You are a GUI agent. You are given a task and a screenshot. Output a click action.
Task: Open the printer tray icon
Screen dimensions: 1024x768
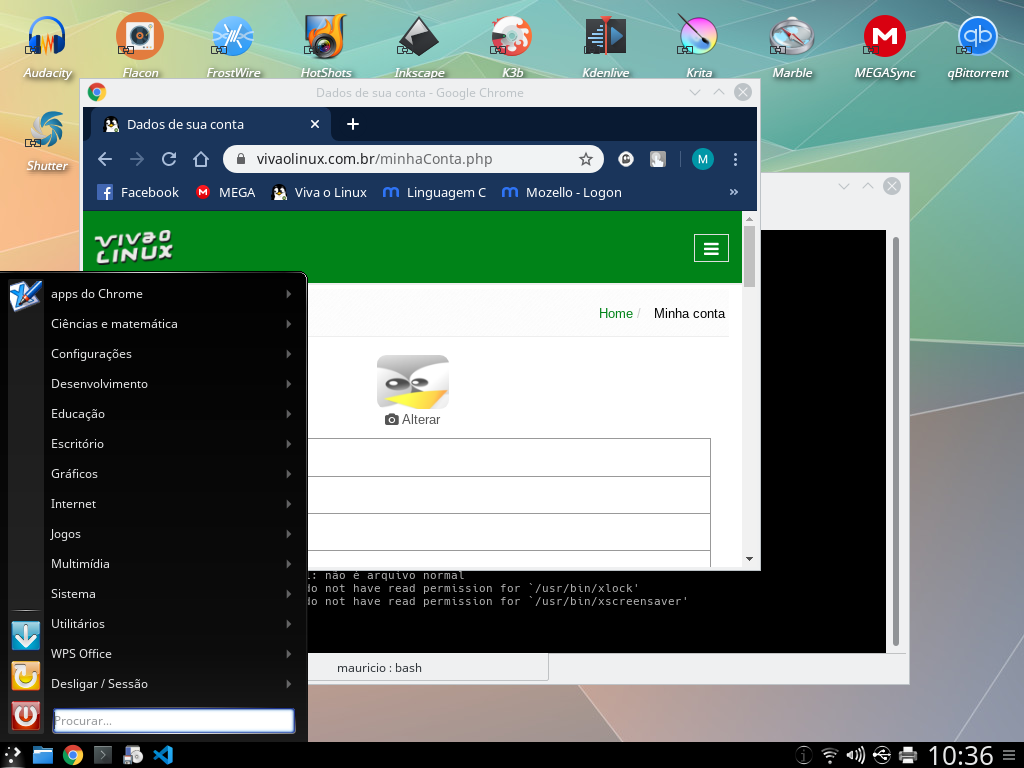point(908,756)
